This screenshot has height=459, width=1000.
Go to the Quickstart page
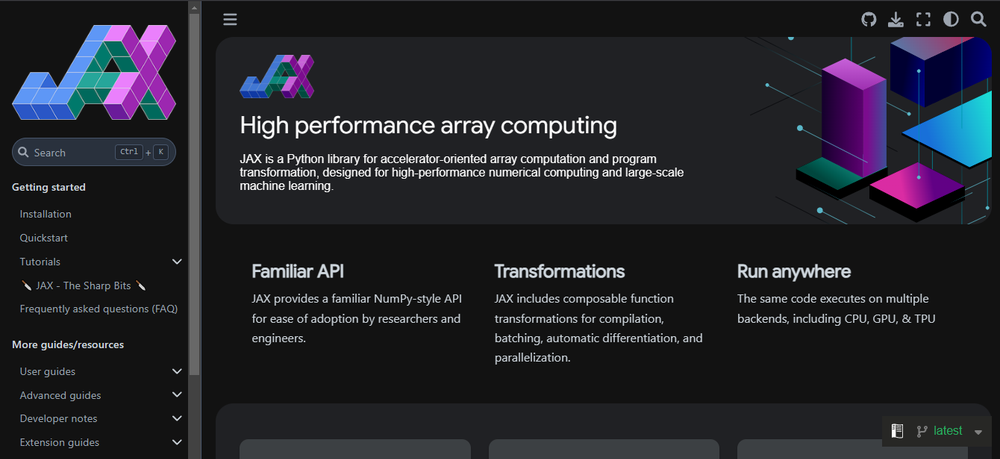43,238
